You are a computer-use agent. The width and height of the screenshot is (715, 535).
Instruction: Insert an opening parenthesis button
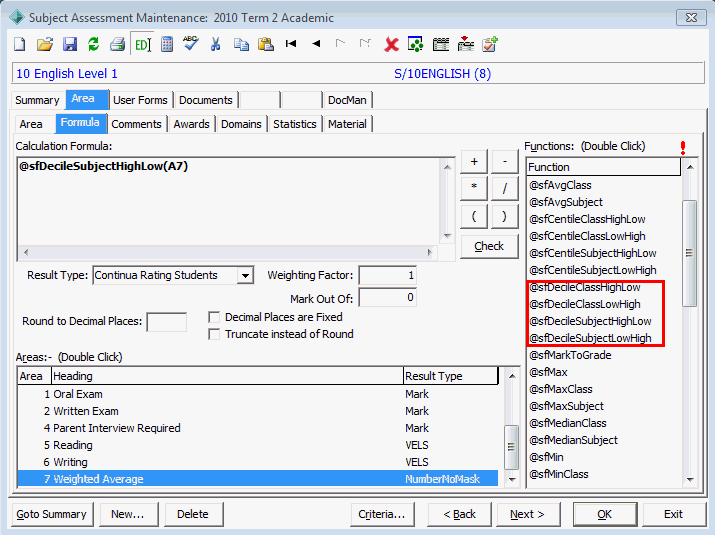[x=474, y=216]
